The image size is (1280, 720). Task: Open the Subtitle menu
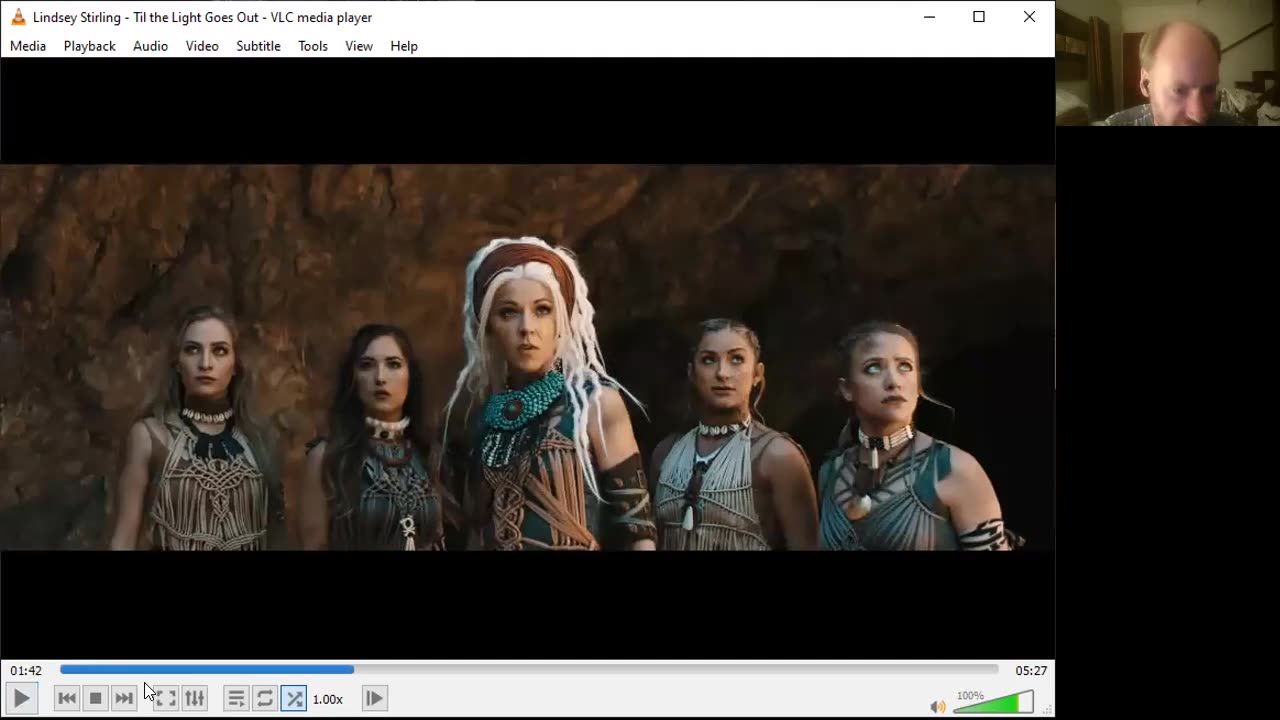tap(258, 46)
